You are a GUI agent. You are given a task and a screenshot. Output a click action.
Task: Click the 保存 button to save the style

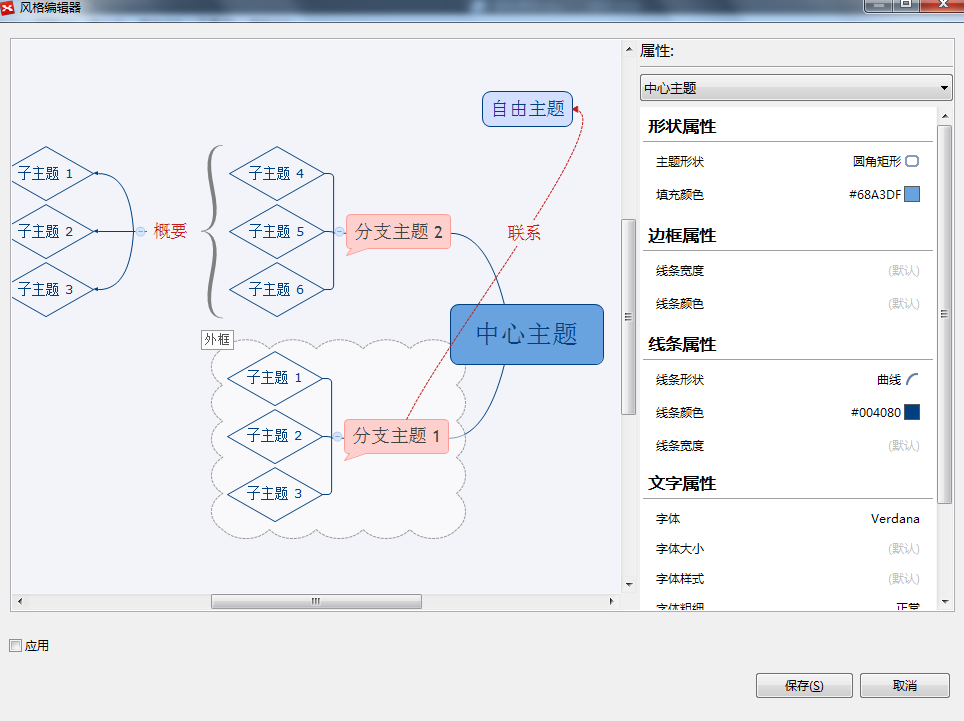point(803,685)
